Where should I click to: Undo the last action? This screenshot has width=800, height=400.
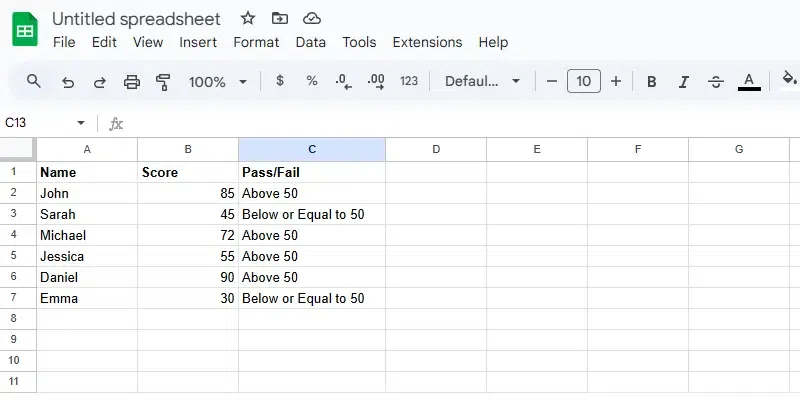pyautogui.click(x=67, y=82)
